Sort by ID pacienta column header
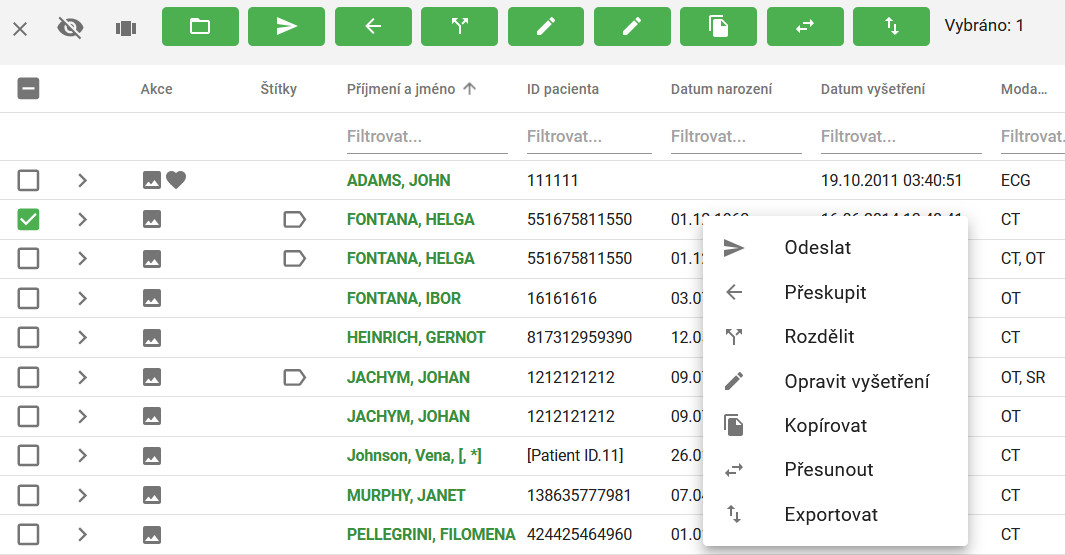Image resolution: width=1065 pixels, height=555 pixels. (563, 89)
